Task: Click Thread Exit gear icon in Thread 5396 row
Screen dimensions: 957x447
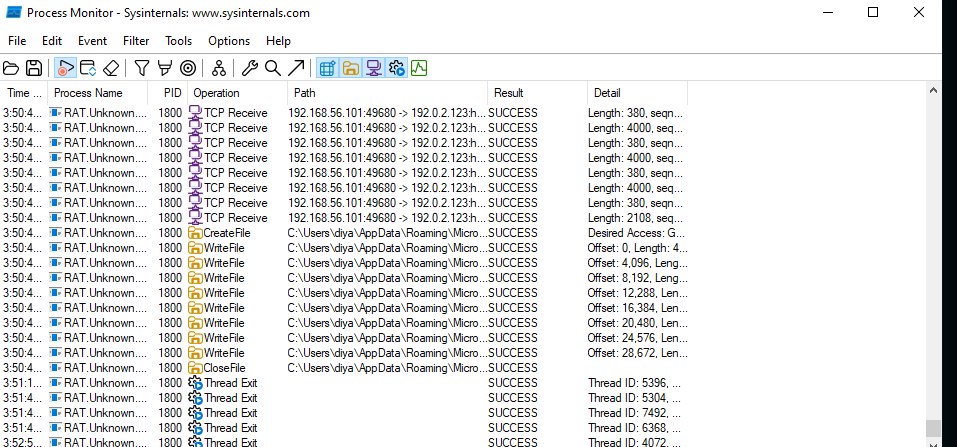Action: 195,383
